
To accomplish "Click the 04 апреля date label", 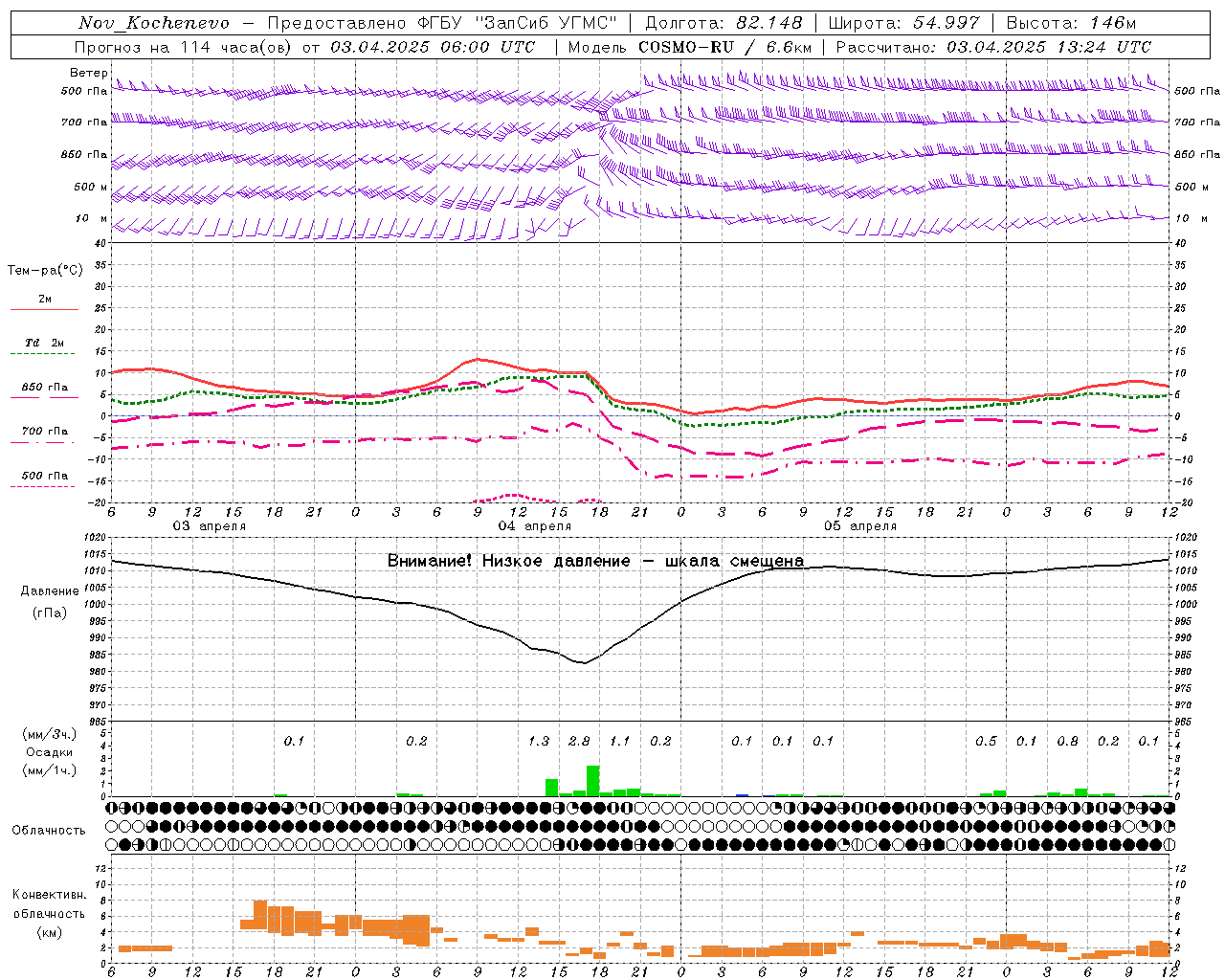I will coord(534,526).
